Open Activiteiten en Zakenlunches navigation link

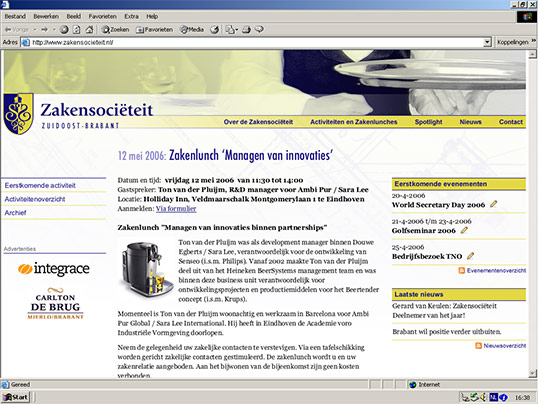tap(354, 122)
